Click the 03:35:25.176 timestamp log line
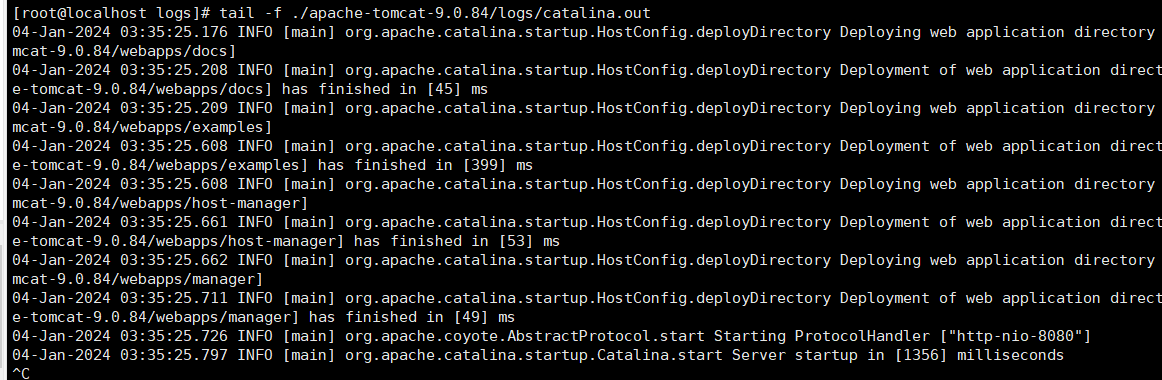This screenshot has height=380, width=1162. coord(587,32)
